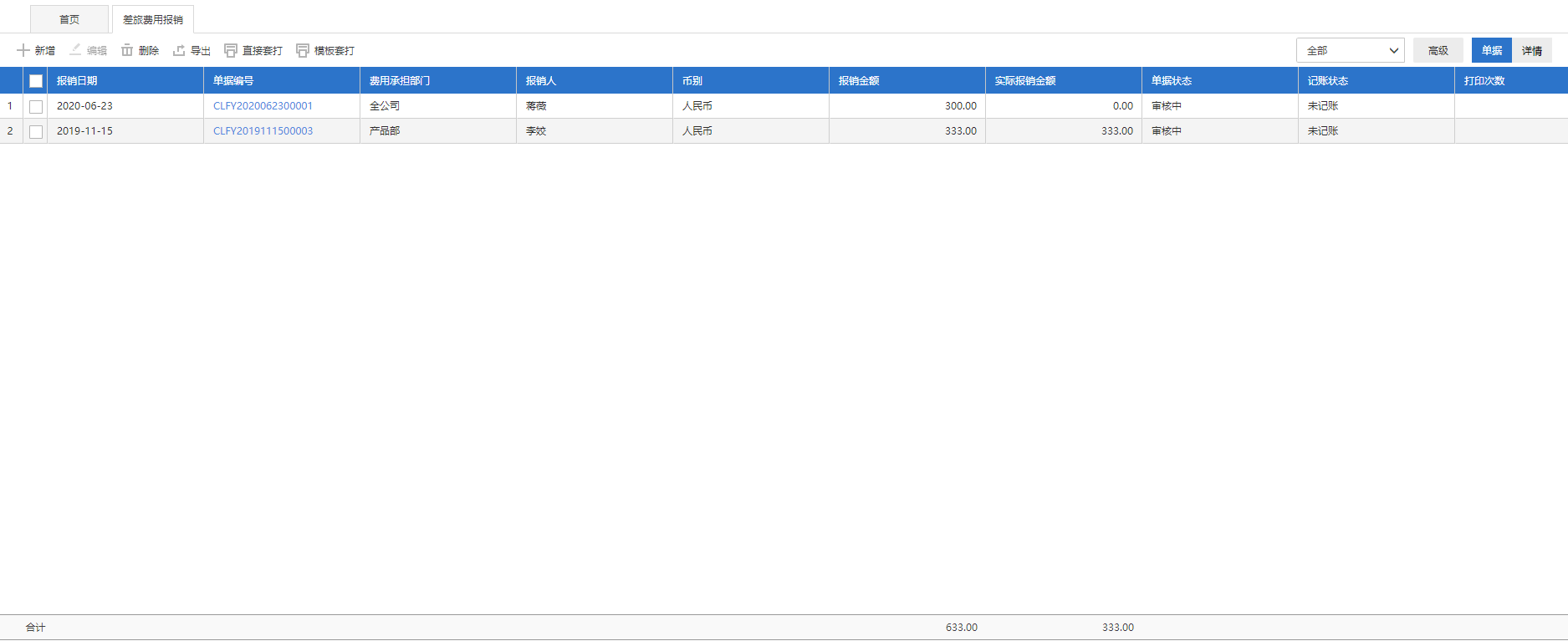Click the 李姣 claimant cell

595,131
